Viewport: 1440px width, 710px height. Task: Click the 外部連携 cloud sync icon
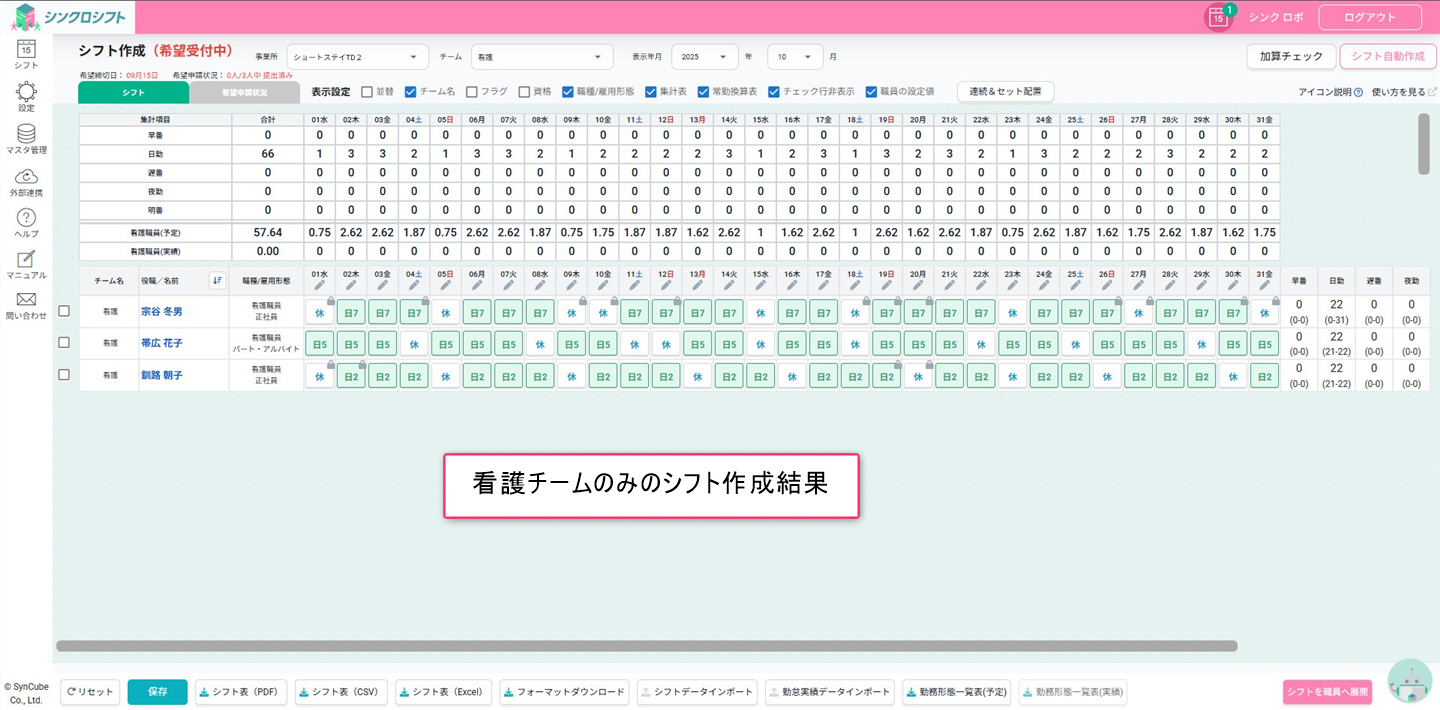click(26, 176)
